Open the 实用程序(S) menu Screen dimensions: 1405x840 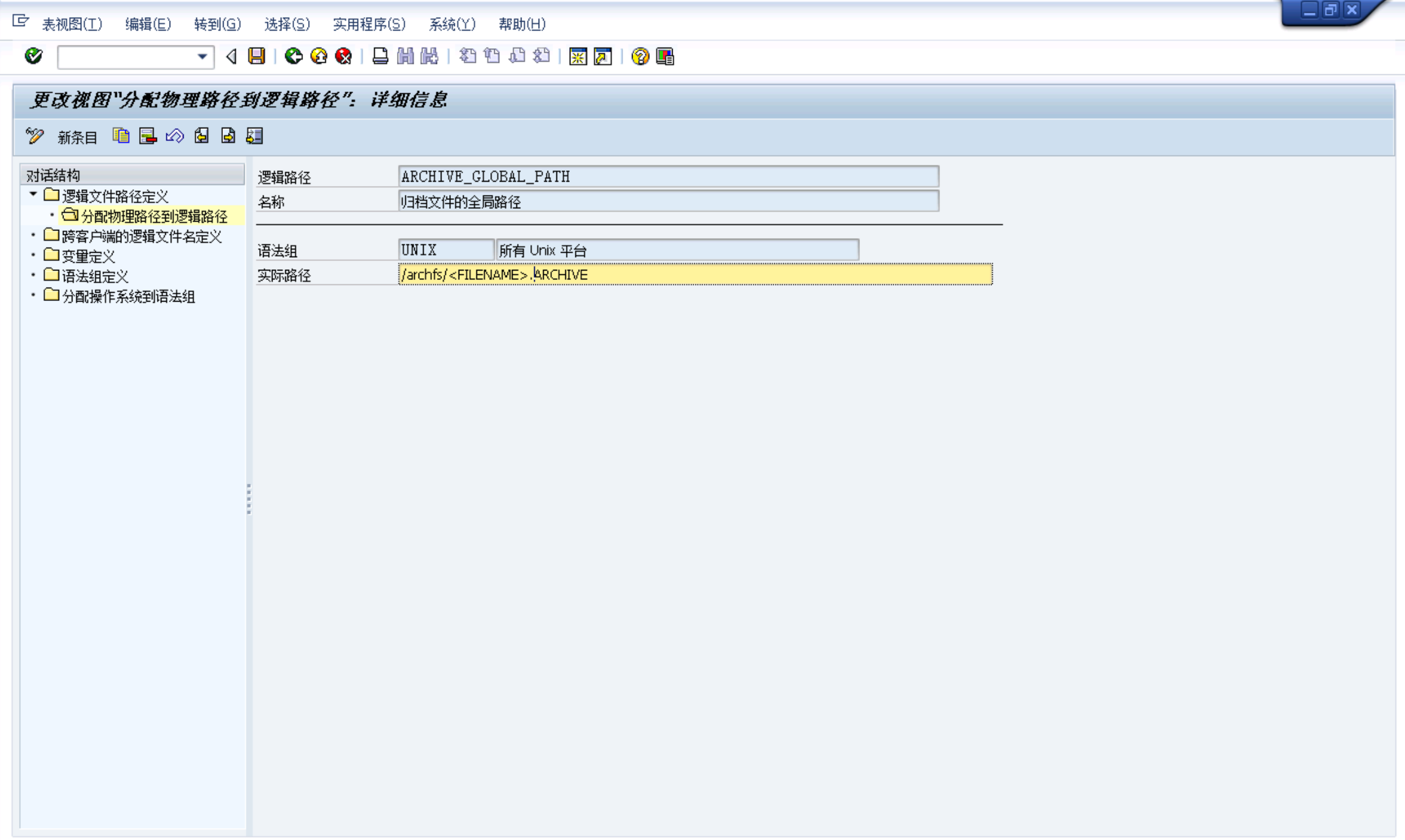369,24
